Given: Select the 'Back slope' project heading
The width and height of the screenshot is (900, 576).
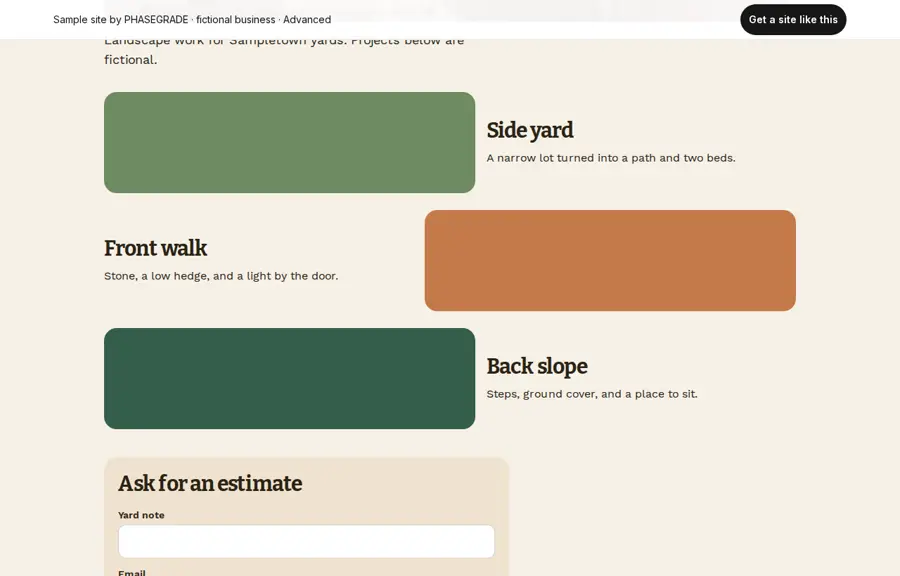Looking at the screenshot, I should click(x=537, y=367).
